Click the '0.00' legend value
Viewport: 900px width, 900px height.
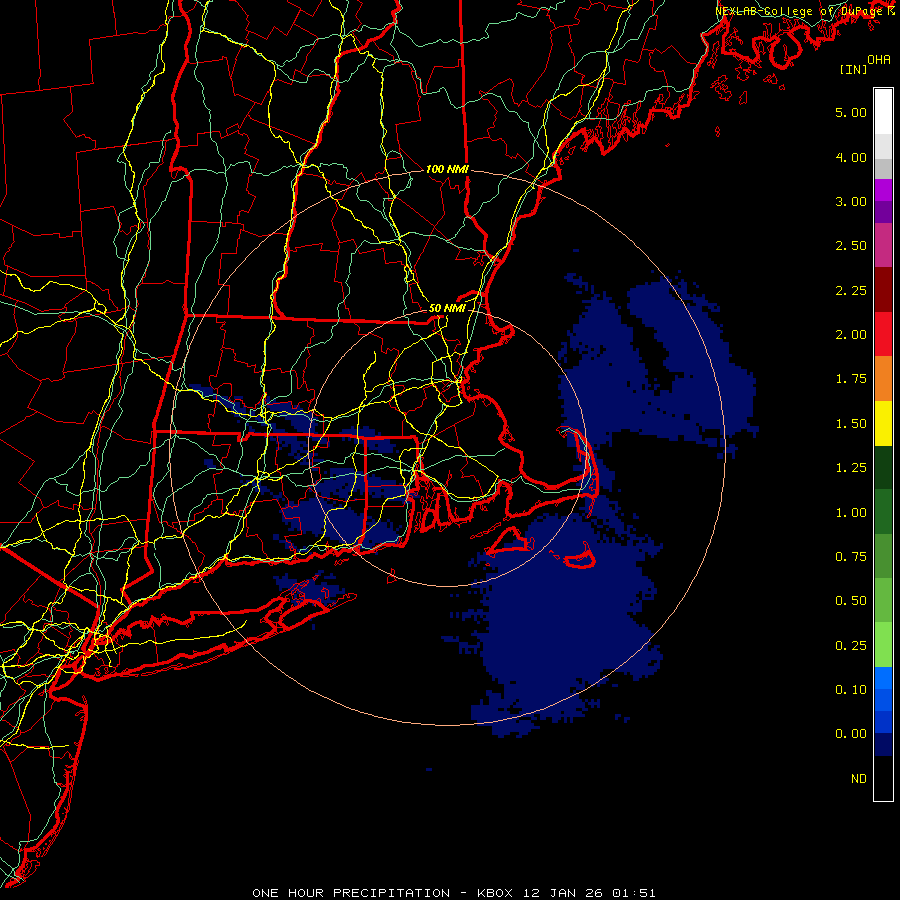click(x=851, y=734)
